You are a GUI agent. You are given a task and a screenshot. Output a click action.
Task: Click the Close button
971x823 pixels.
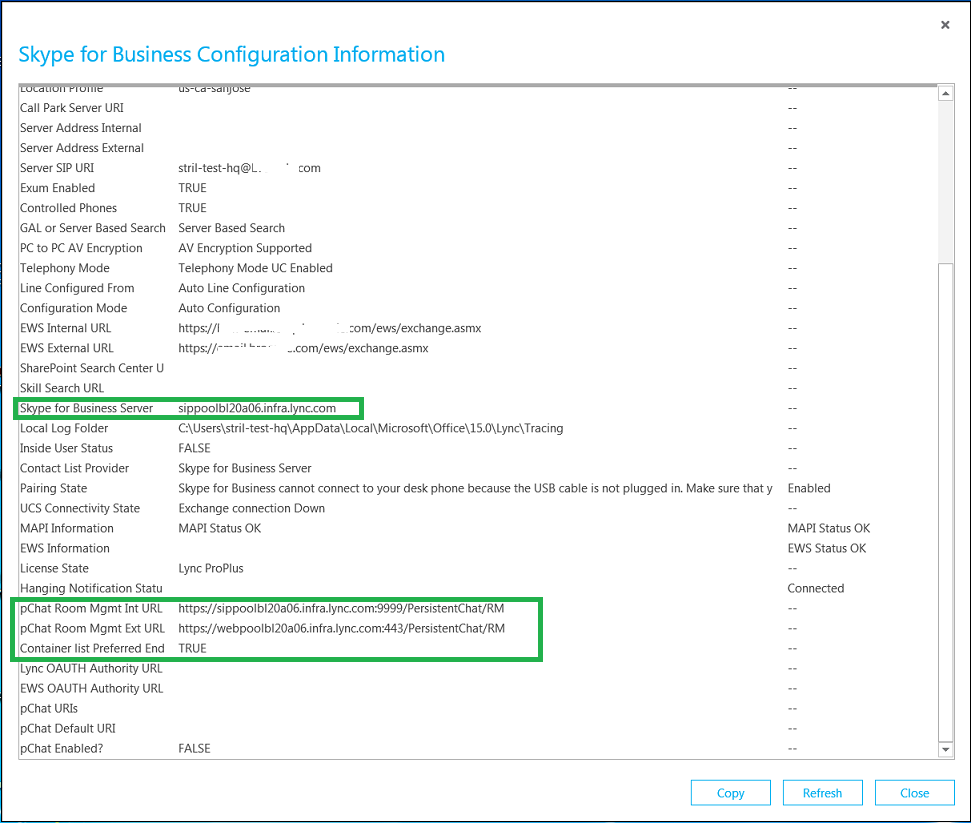pos(914,792)
